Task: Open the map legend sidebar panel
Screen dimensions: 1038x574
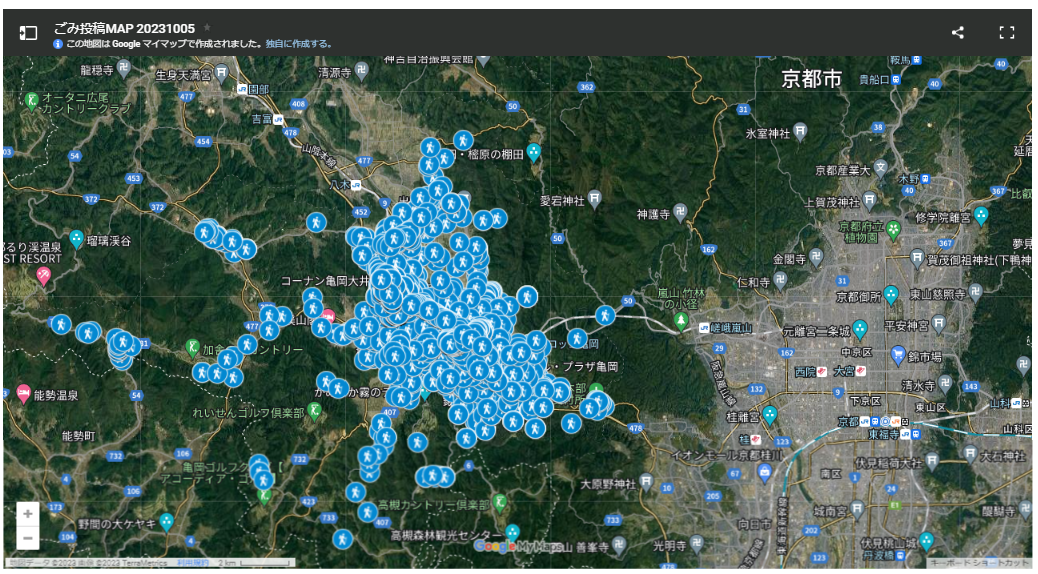Action: [x=28, y=32]
